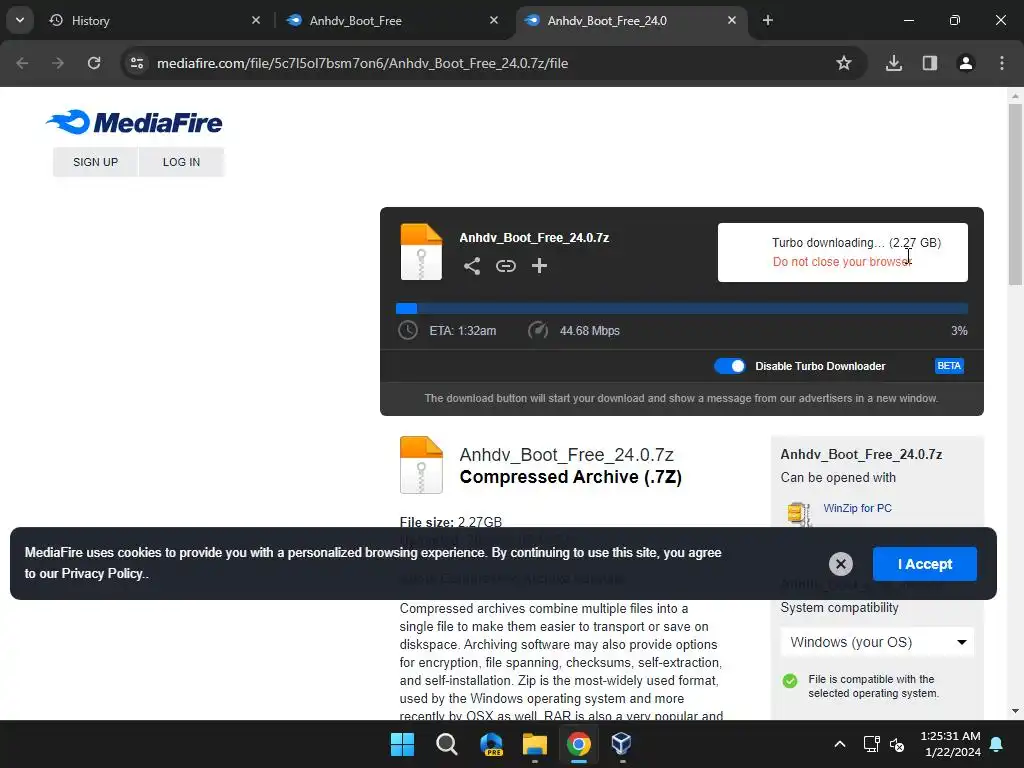This screenshot has height=768, width=1024.
Task: Close the Anhdv_Boot_Free tab
Action: [494, 20]
